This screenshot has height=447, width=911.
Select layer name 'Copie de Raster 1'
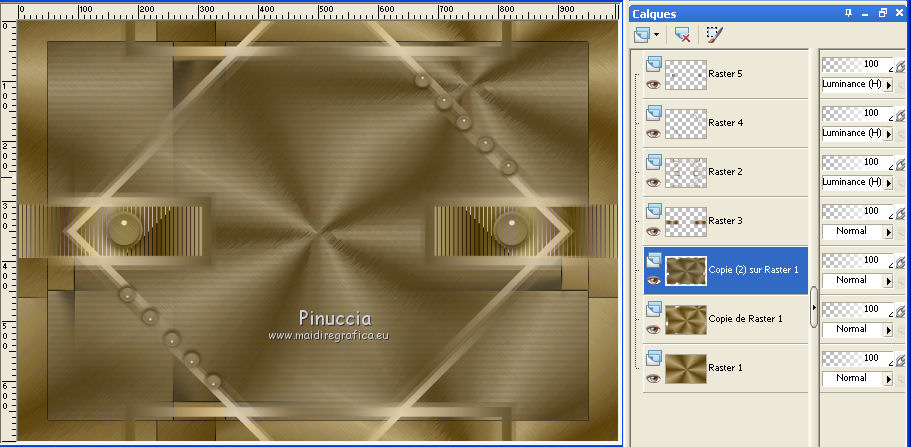point(745,319)
